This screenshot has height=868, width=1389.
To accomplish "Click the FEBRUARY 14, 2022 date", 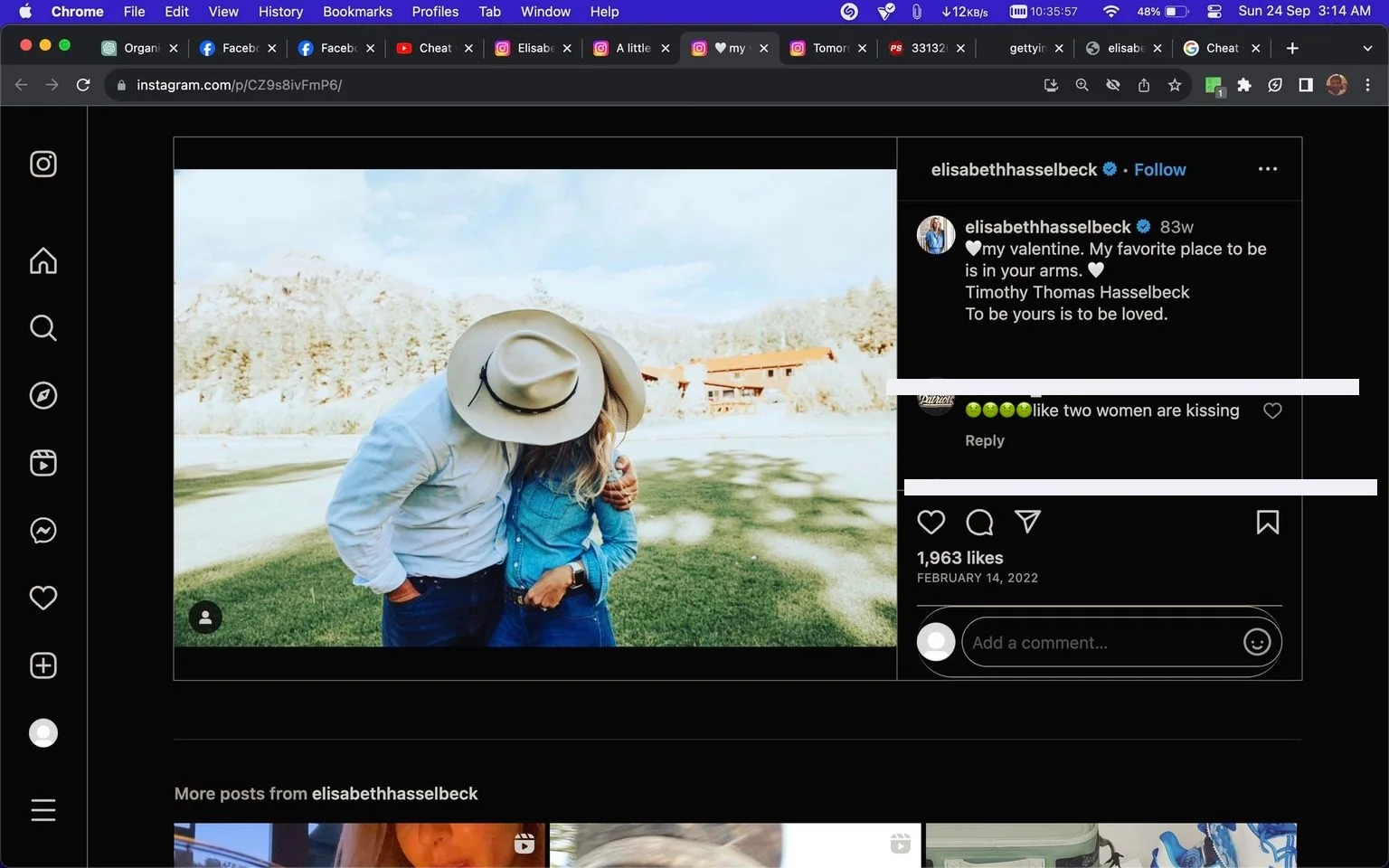I will [x=977, y=578].
